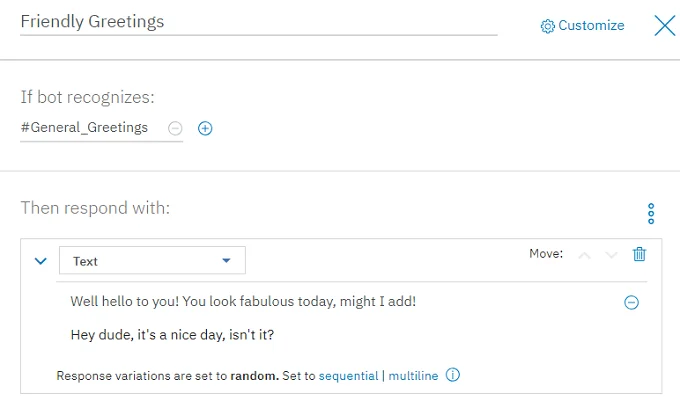Click the info icon beside multiline

click(453, 376)
